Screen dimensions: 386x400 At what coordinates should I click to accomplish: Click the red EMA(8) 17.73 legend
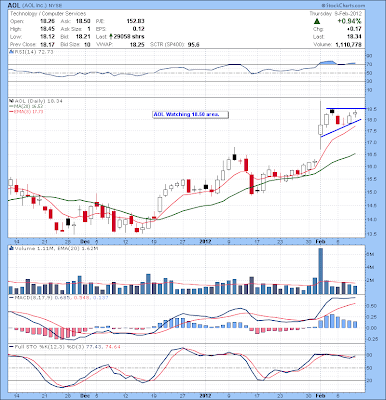click(25, 112)
